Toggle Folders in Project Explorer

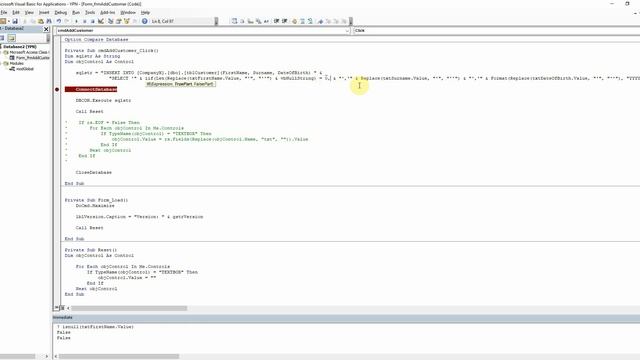click(11, 38)
